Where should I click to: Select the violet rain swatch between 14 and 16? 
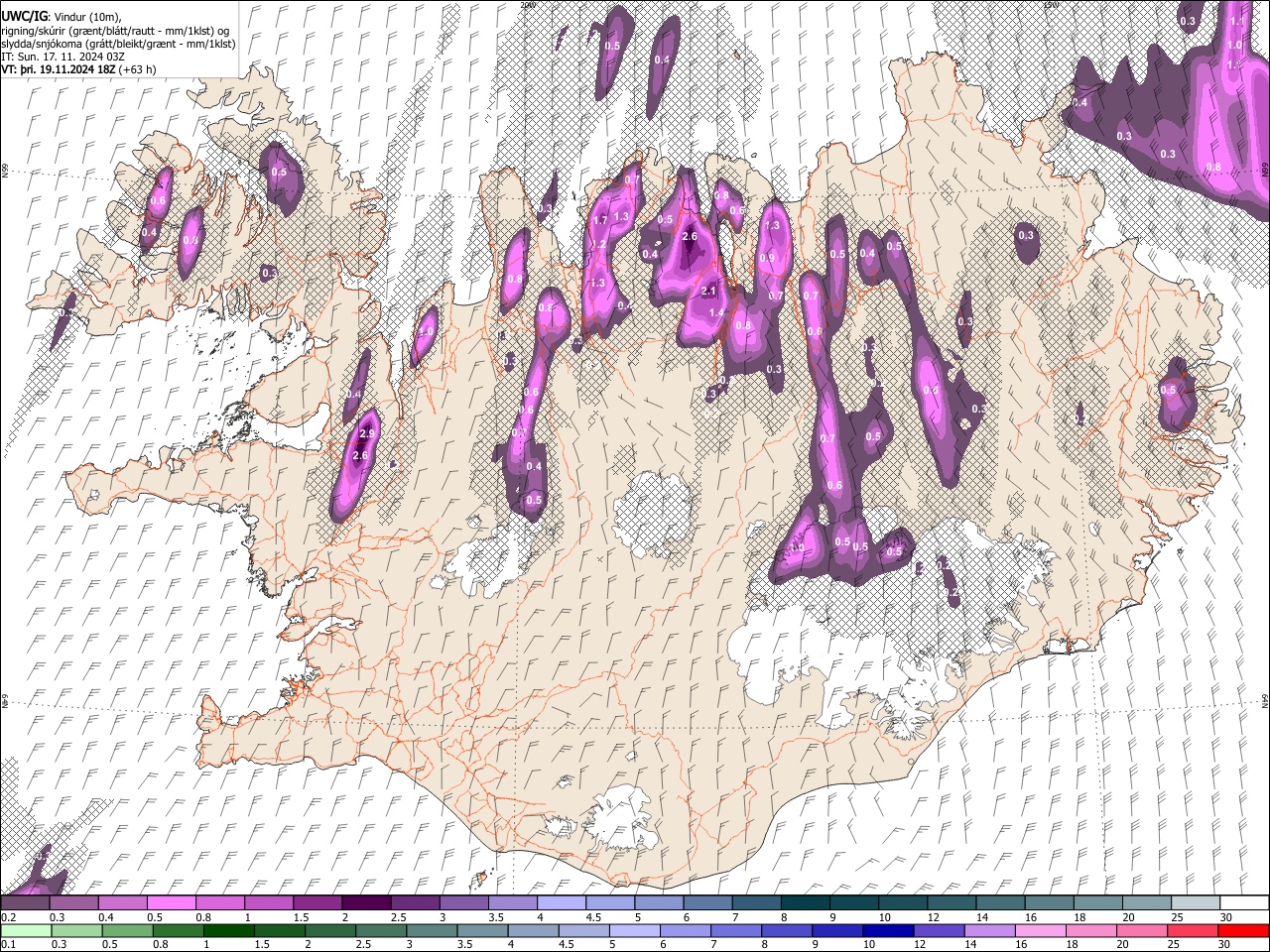click(x=989, y=931)
